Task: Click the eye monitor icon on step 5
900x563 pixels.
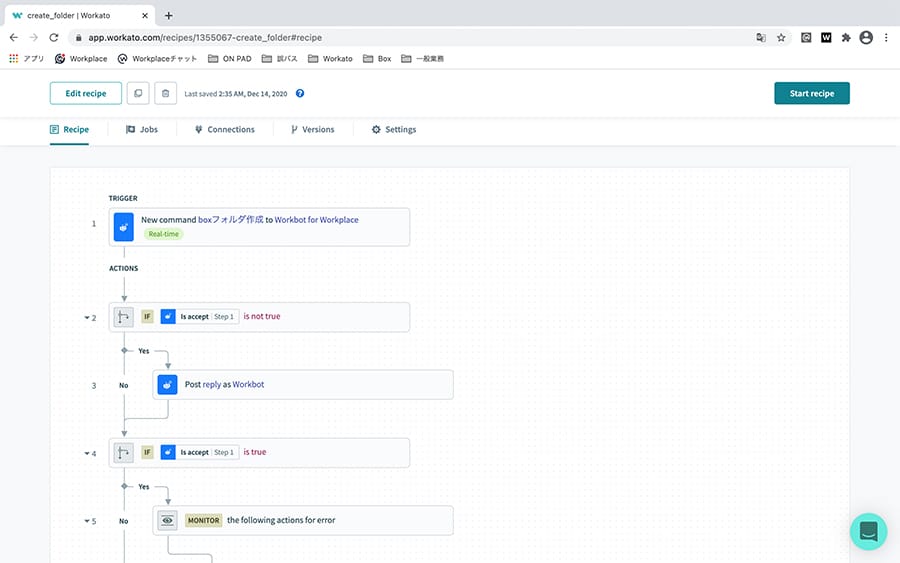Action: coord(167,521)
